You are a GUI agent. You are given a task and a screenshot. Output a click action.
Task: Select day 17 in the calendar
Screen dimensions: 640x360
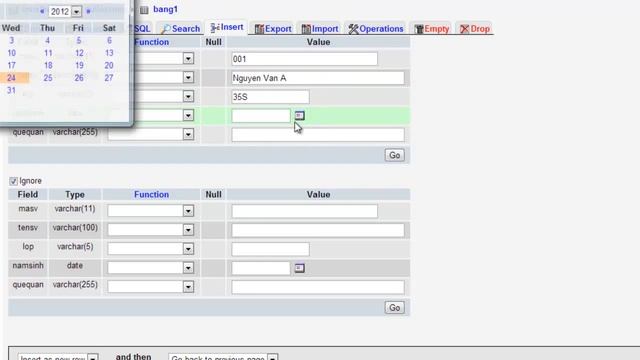tap(11, 65)
